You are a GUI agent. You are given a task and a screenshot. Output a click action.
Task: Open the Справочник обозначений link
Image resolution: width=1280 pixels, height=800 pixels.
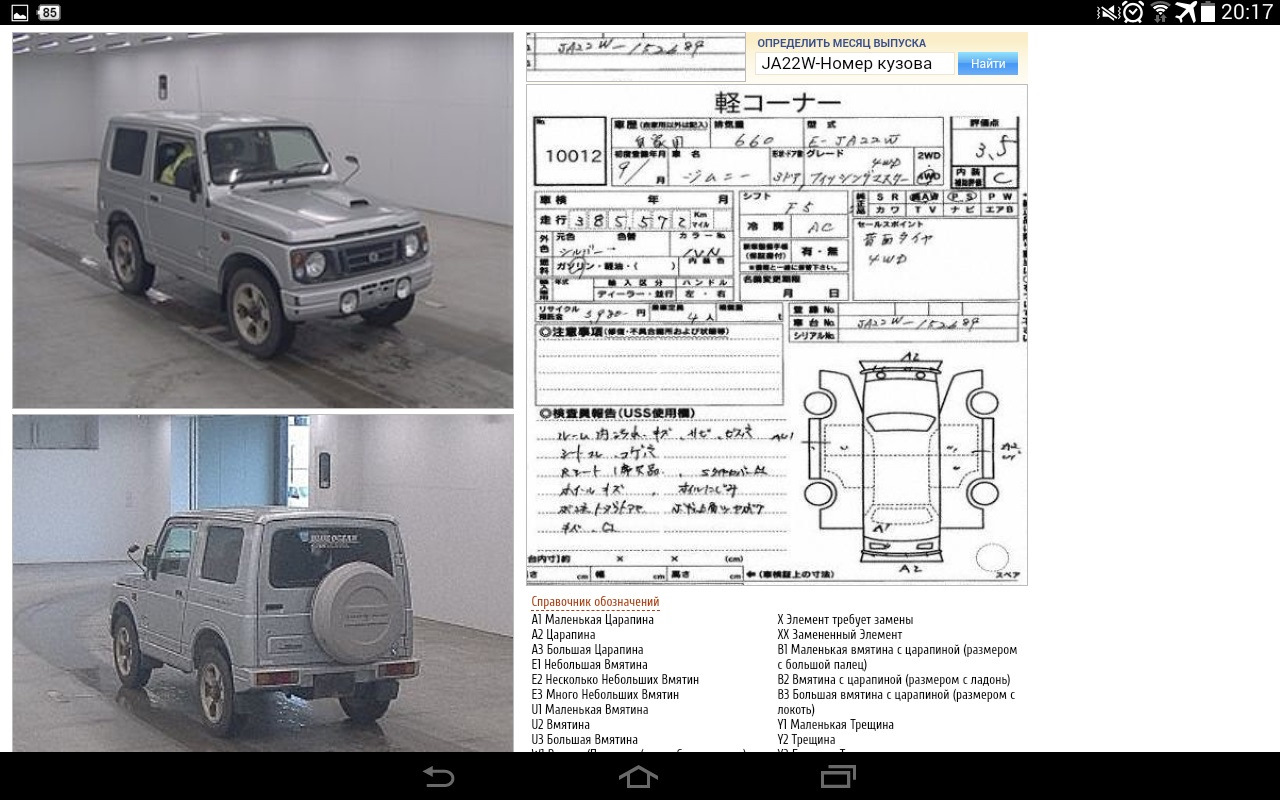tap(595, 602)
